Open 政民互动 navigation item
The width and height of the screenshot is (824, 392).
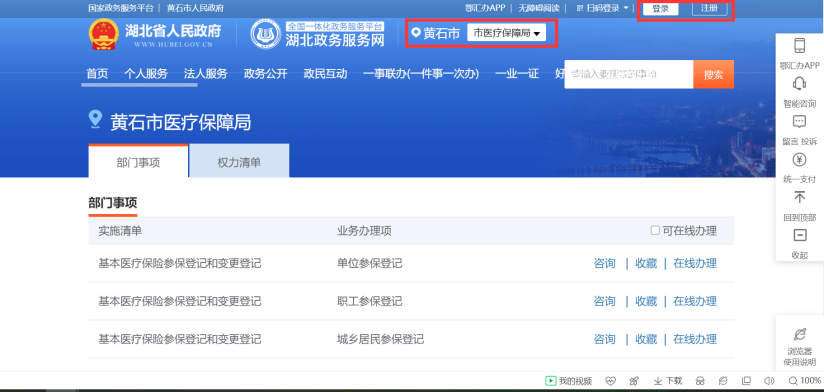(x=325, y=74)
